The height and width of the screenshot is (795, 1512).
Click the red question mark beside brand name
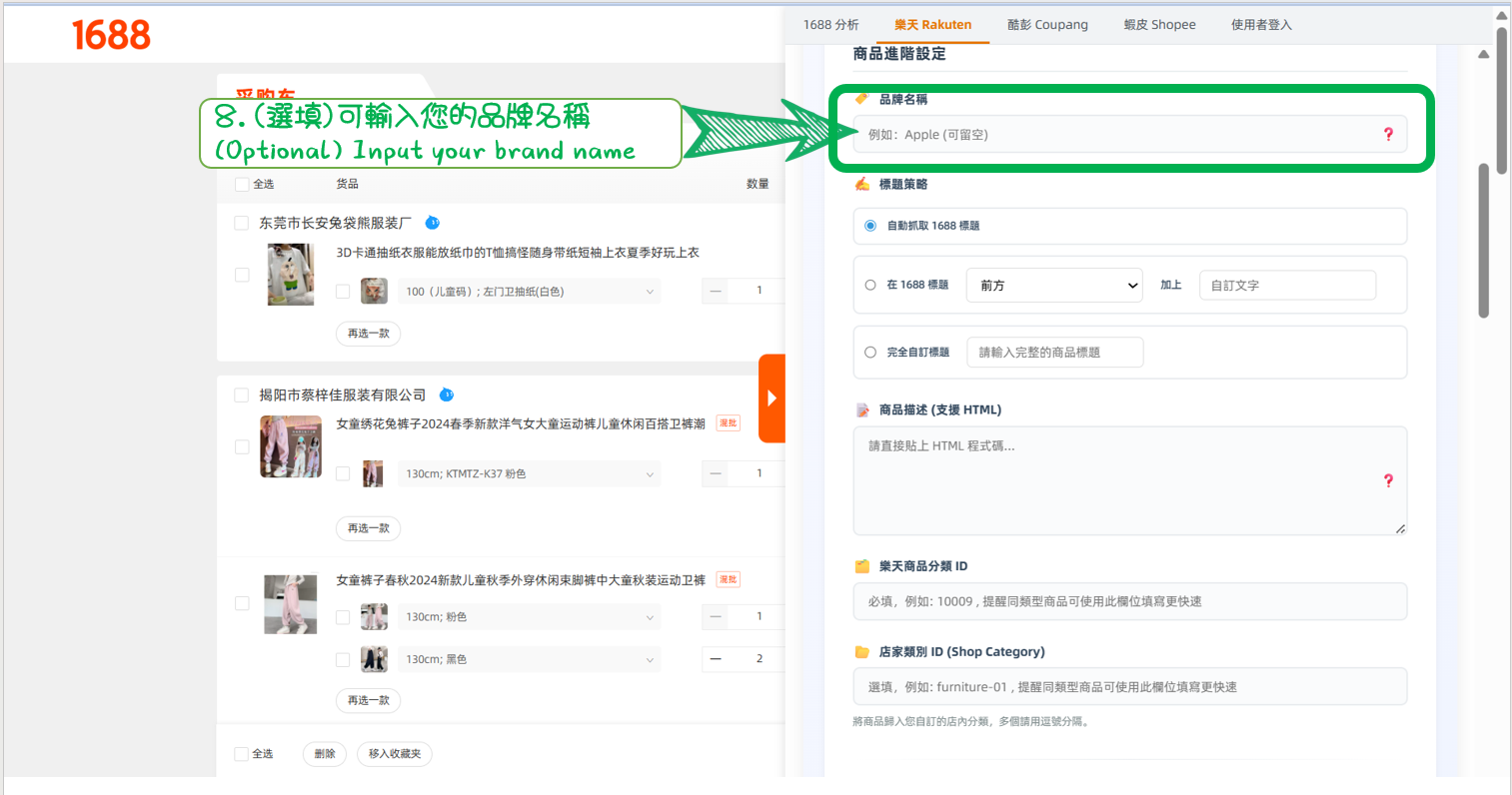click(x=1387, y=134)
